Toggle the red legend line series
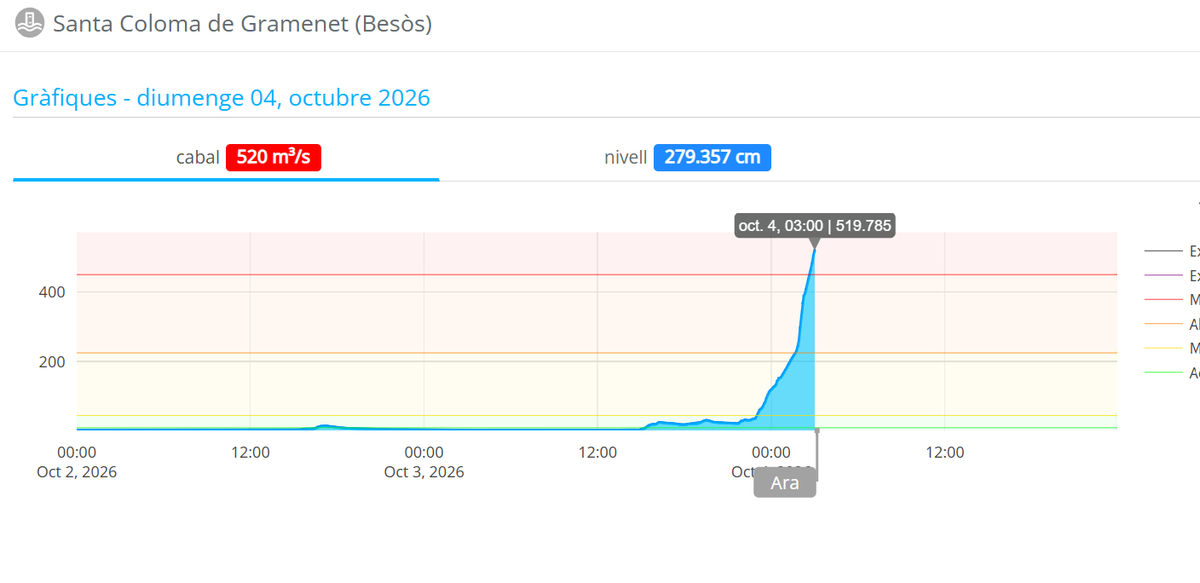The width and height of the screenshot is (1200, 583). (x=1172, y=299)
